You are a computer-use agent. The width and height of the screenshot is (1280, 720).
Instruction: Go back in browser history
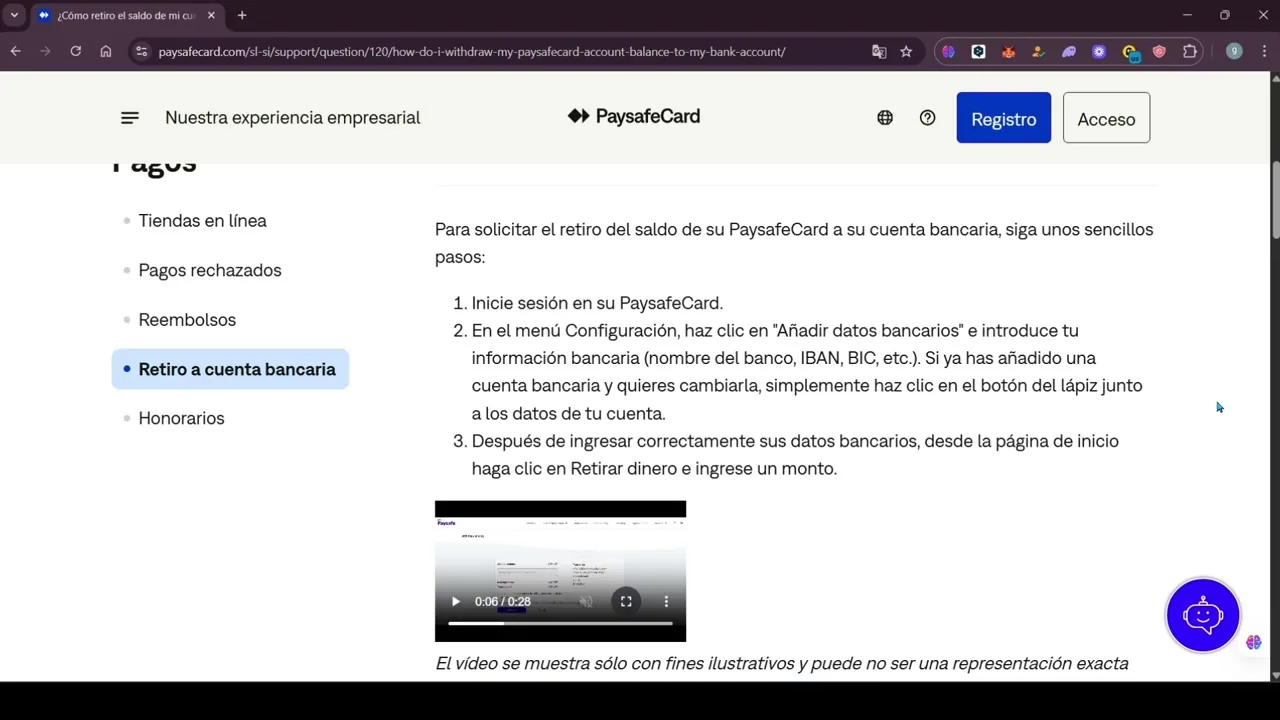tap(15, 51)
